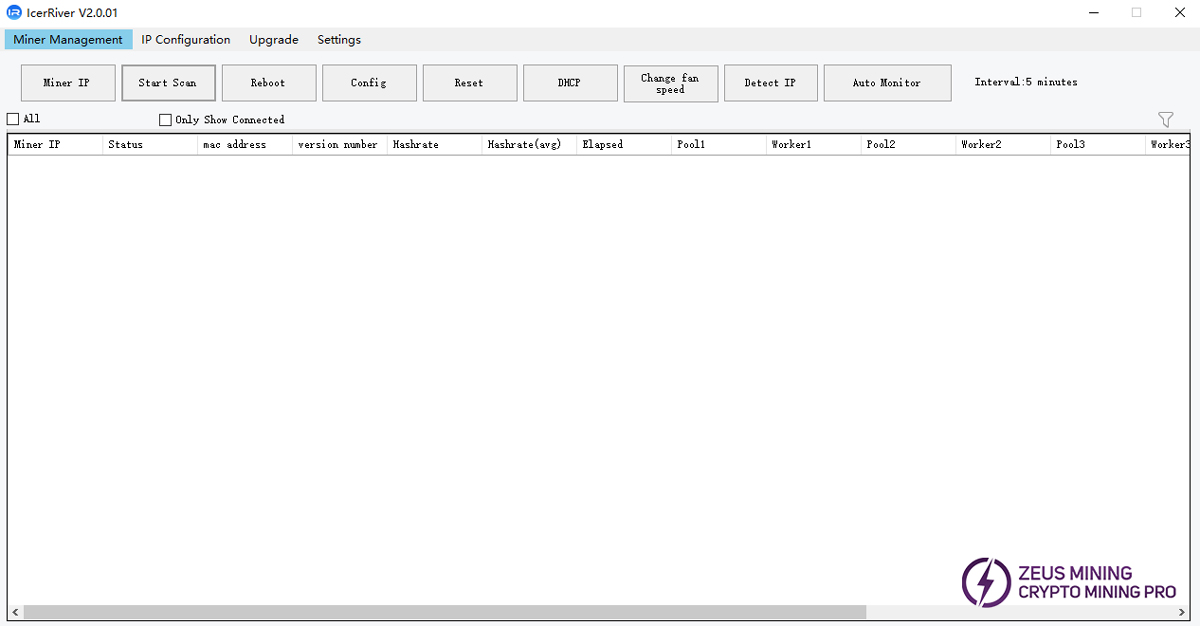Click Change fan speed button
Image resolution: width=1200 pixels, height=626 pixels.
pyautogui.click(x=670, y=84)
